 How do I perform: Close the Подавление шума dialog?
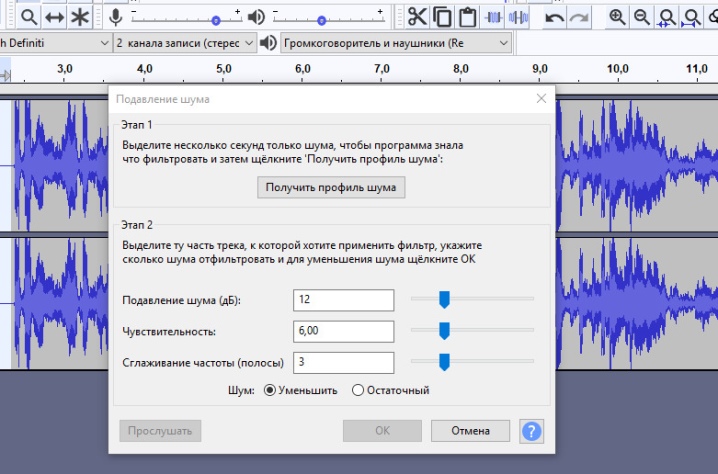point(541,98)
